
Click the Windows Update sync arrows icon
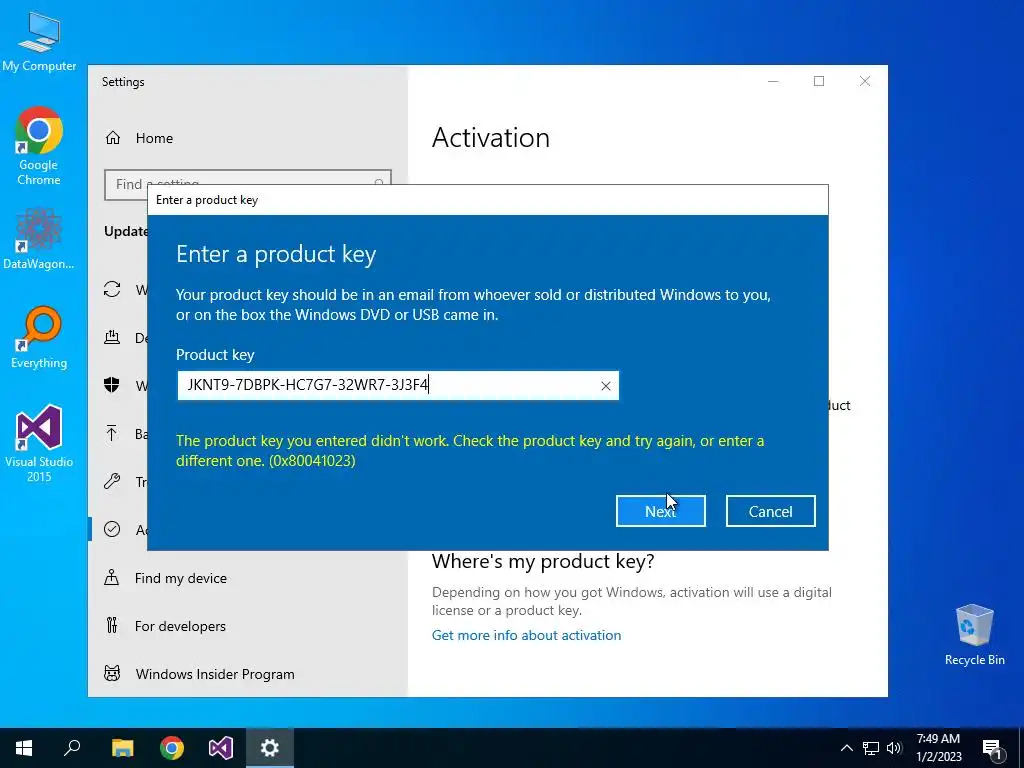tap(112, 289)
